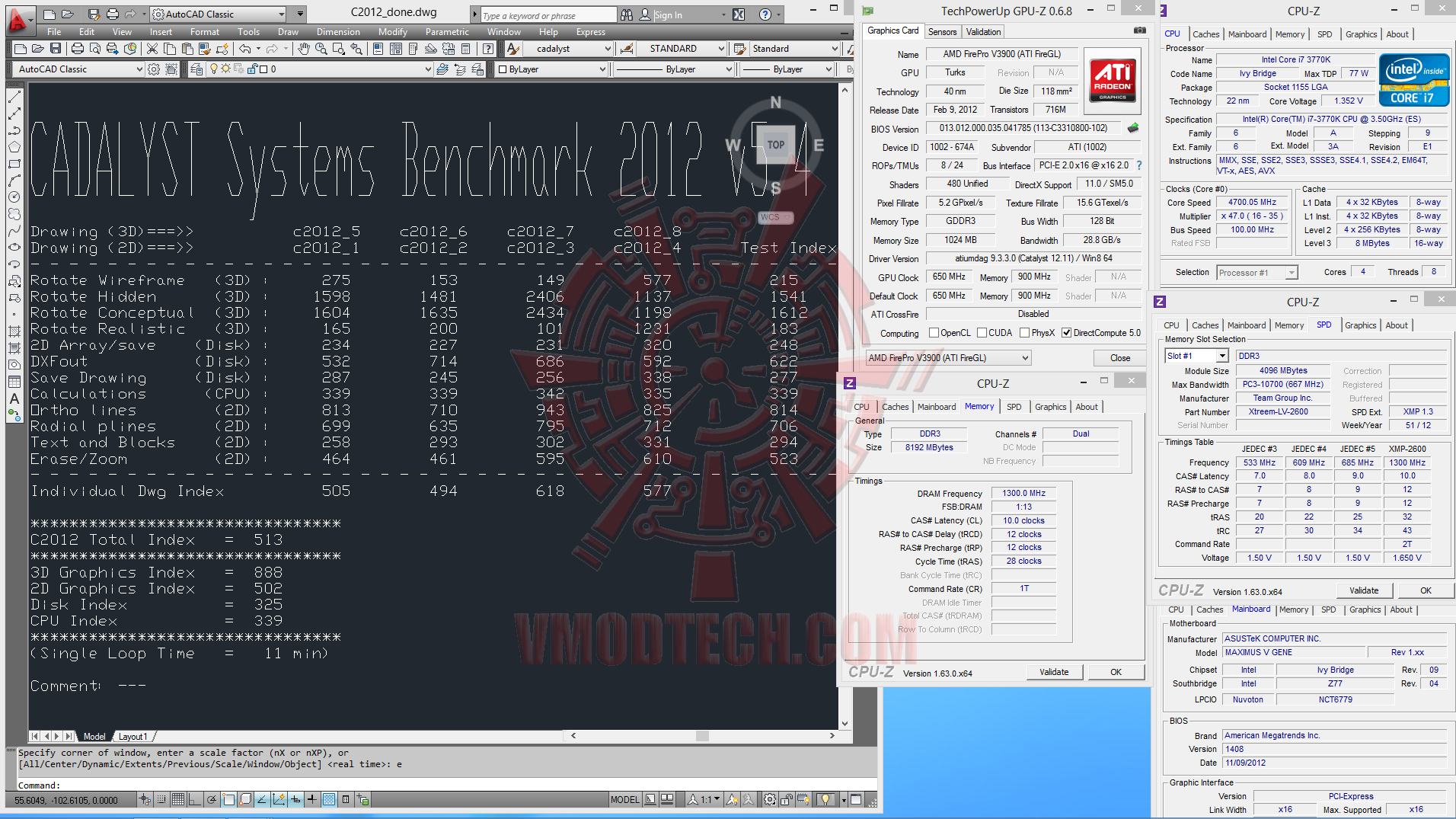
Task: Click the drawing area vertical scrollbar
Action: pos(845,407)
